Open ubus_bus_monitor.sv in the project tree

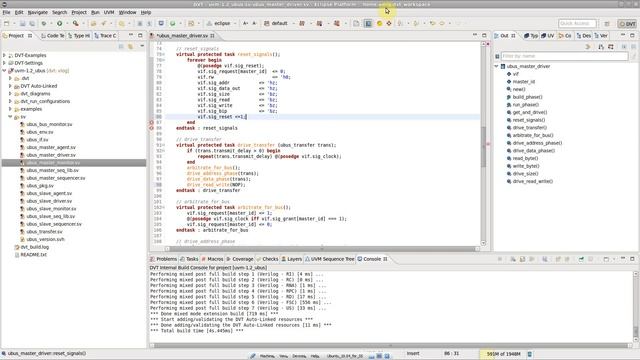(x=49, y=124)
